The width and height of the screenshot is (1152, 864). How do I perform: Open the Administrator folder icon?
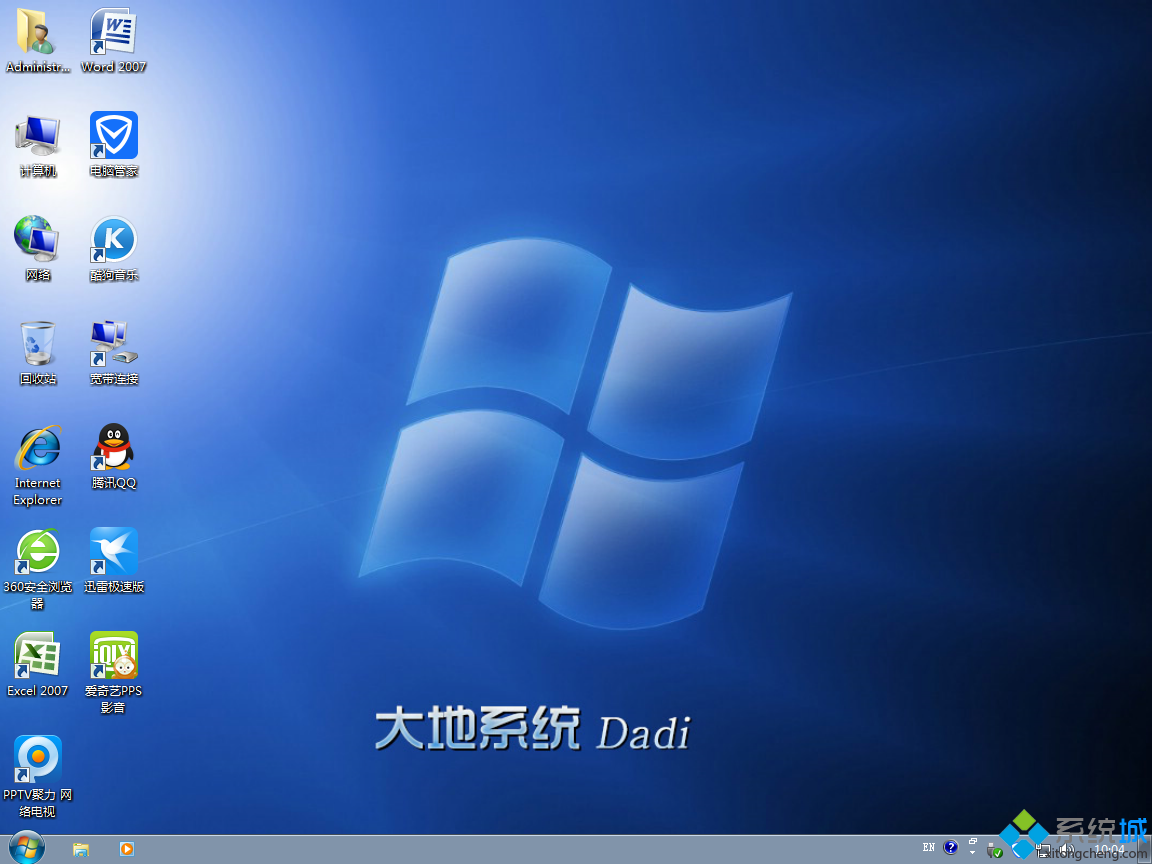point(37,40)
